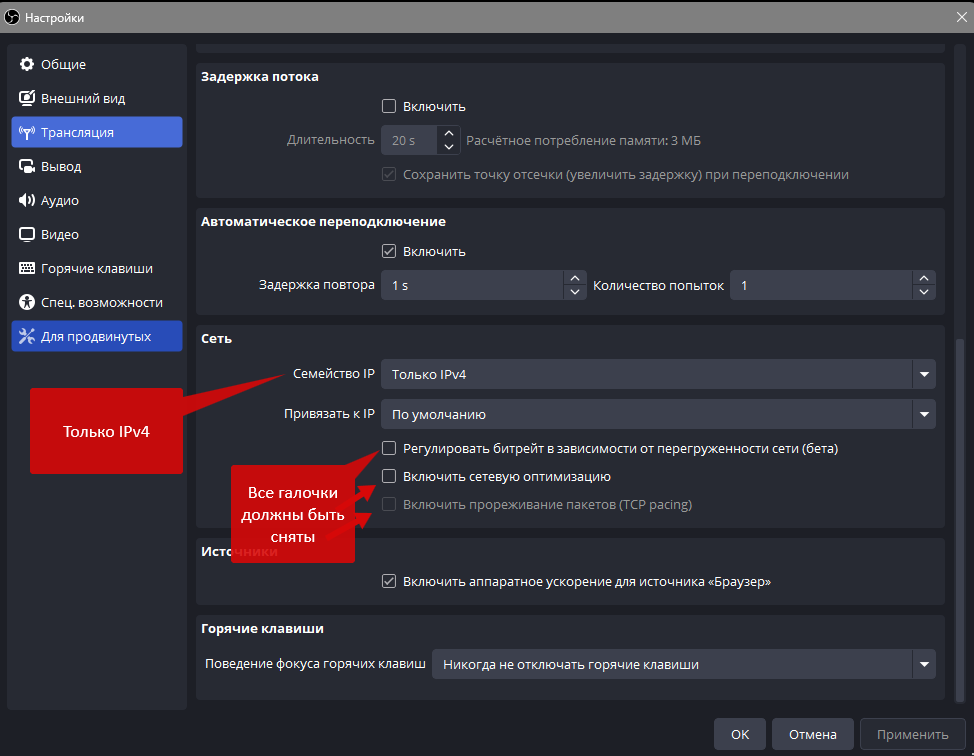Open the Семейство IP dropdown
The image size is (974, 756).
tap(658, 374)
